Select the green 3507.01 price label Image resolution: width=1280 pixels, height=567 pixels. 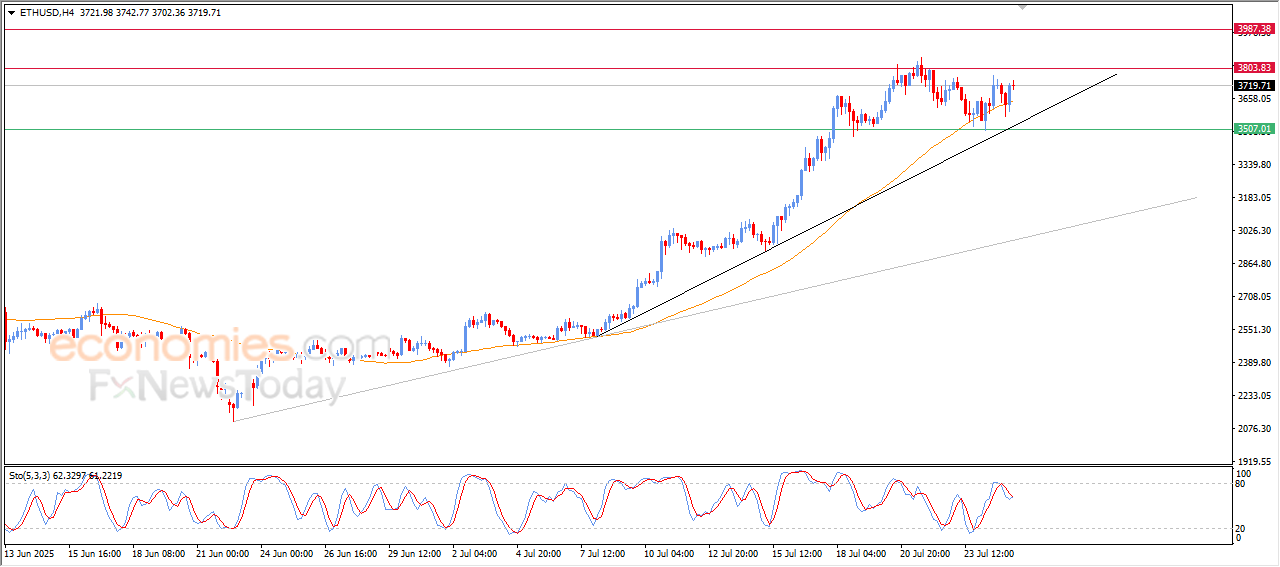1253,129
